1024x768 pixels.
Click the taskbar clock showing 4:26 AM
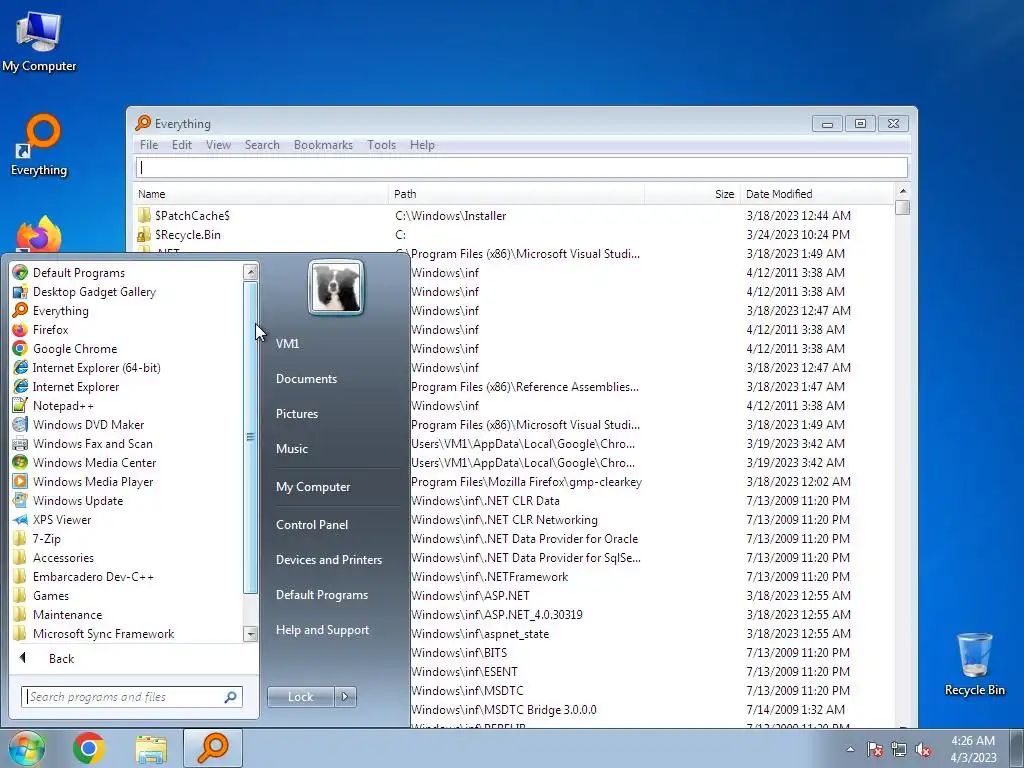pyautogui.click(x=973, y=749)
